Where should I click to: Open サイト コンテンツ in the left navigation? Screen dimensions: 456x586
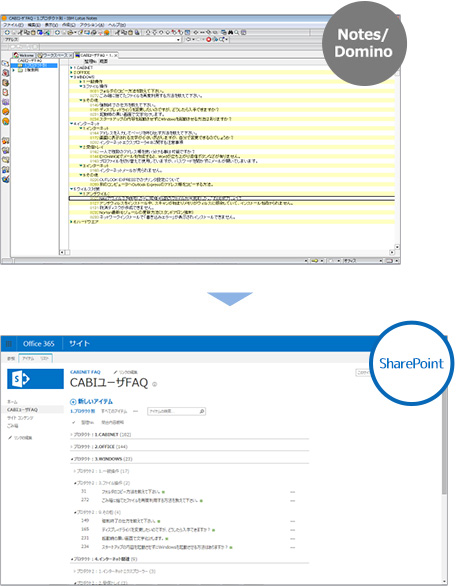click(x=20, y=418)
